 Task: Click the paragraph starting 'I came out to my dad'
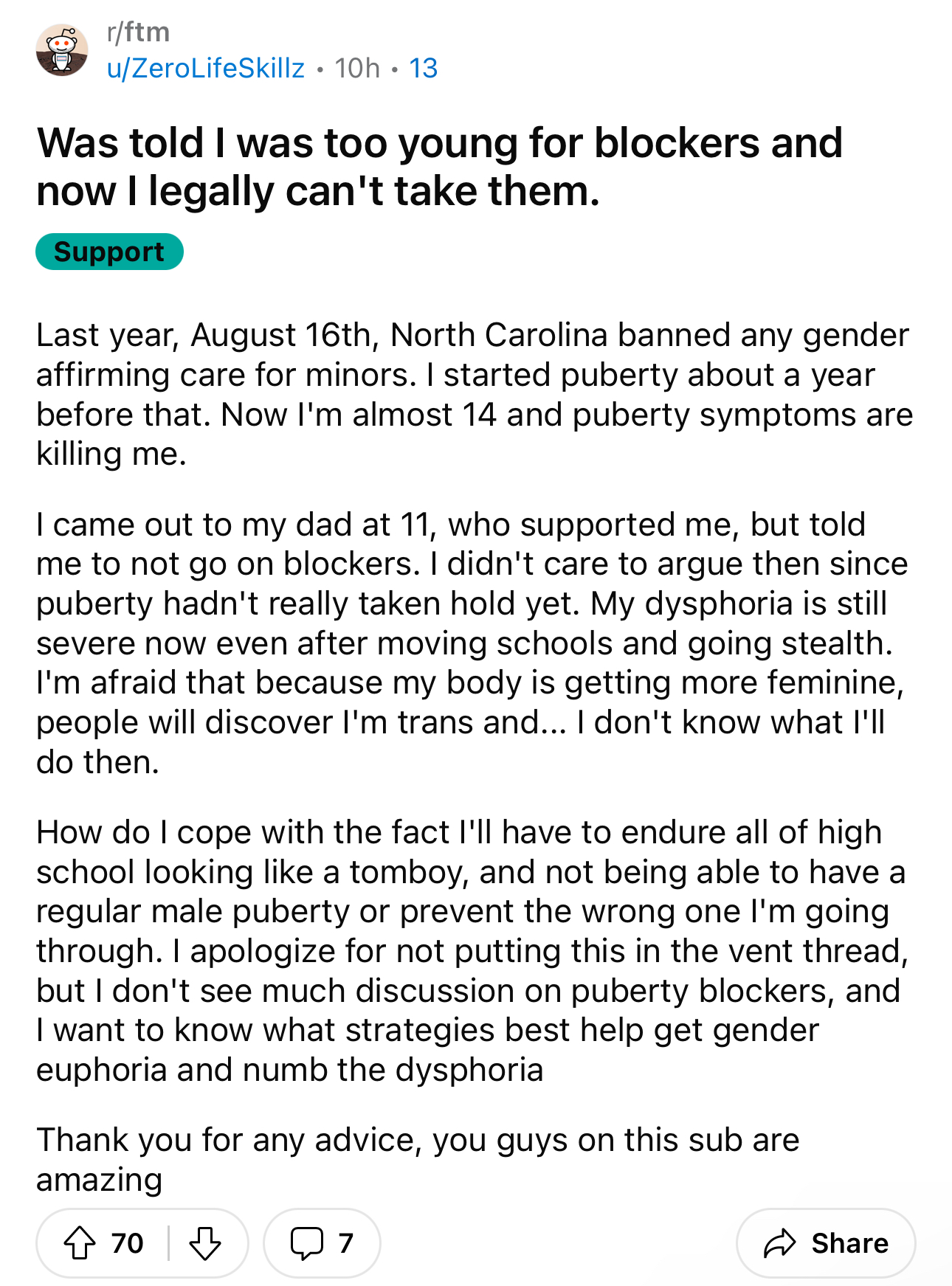pyautogui.click(x=472, y=643)
